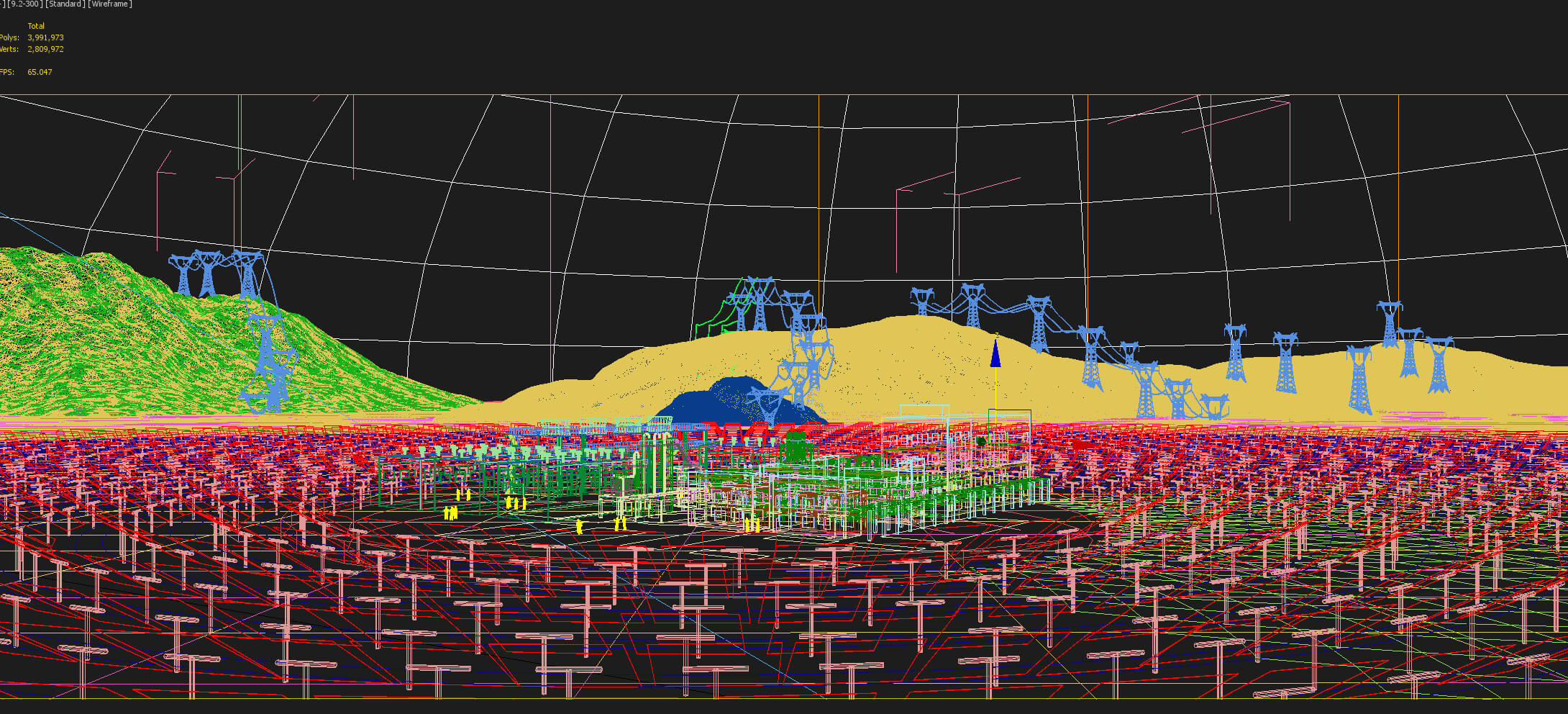Click the 'Total' statistics header
The width and height of the screenshot is (1568, 714).
click(x=36, y=26)
